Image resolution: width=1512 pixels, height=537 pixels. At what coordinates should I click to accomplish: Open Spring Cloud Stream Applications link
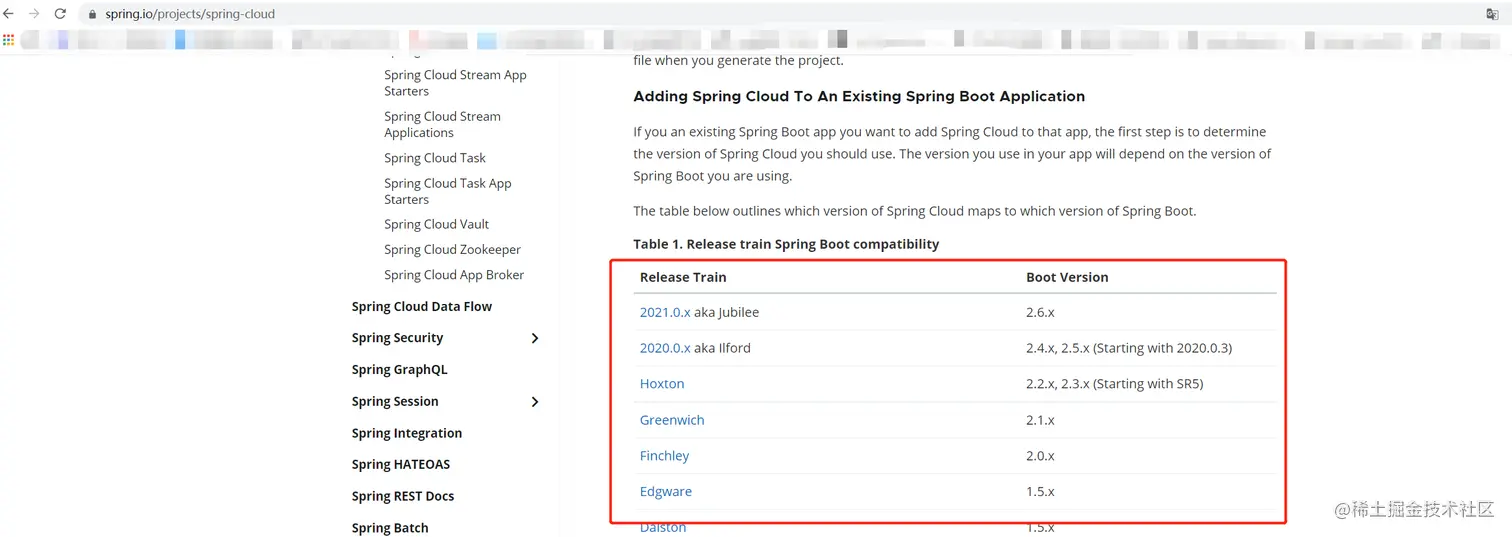[442, 124]
